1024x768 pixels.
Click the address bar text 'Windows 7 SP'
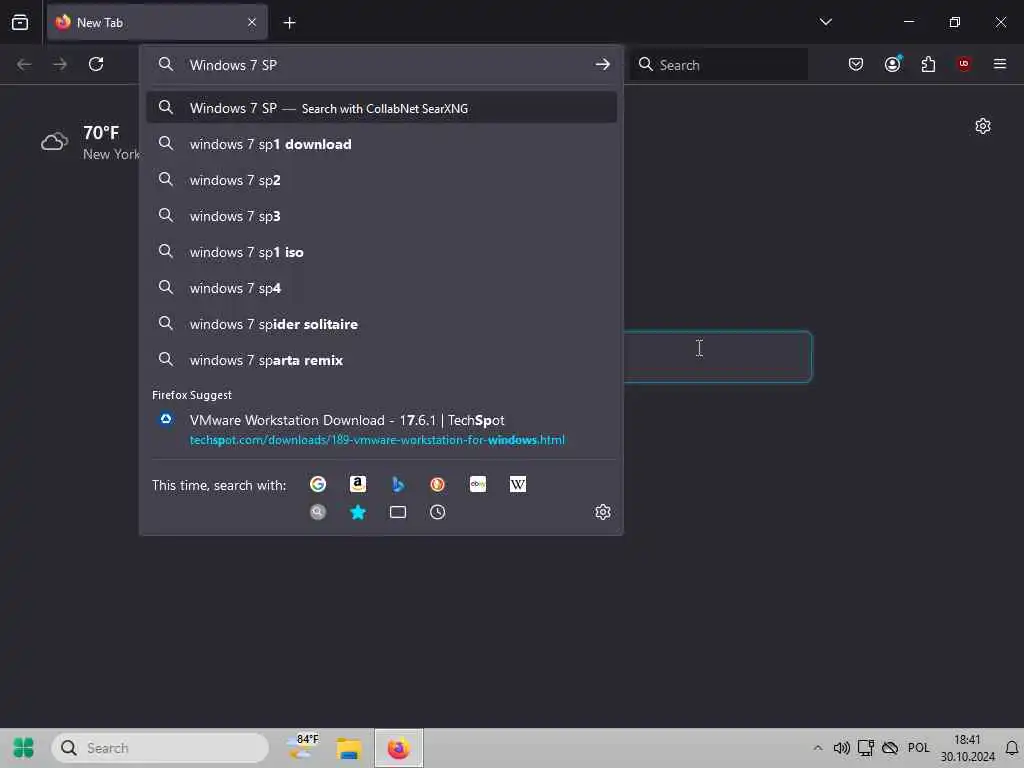(233, 65)
